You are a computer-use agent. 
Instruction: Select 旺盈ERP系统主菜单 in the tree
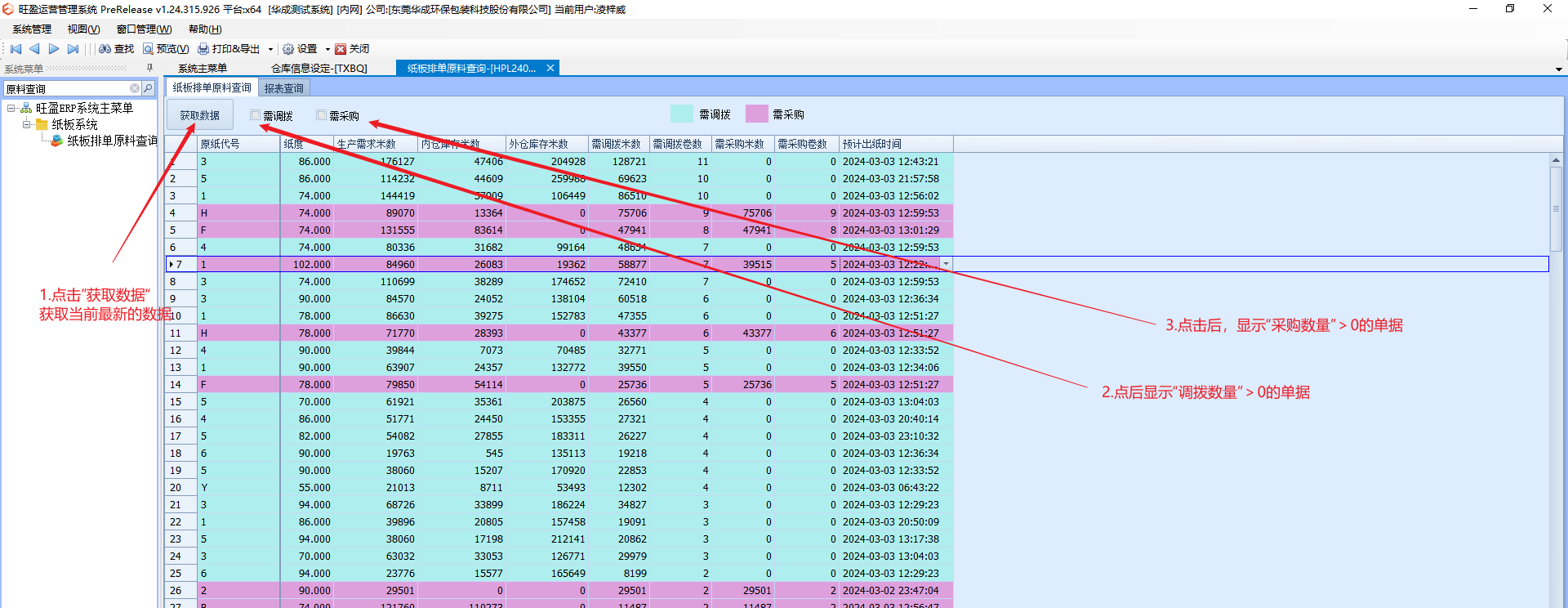tap(84, 108)
